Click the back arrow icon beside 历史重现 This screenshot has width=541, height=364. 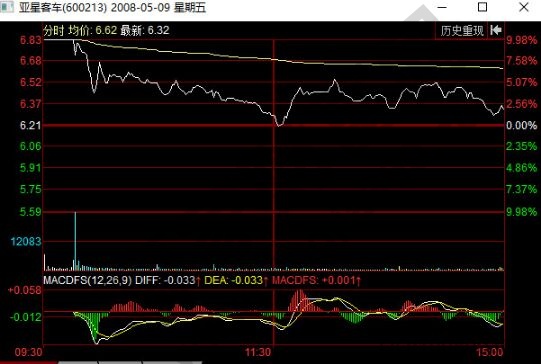coord(496,30)
